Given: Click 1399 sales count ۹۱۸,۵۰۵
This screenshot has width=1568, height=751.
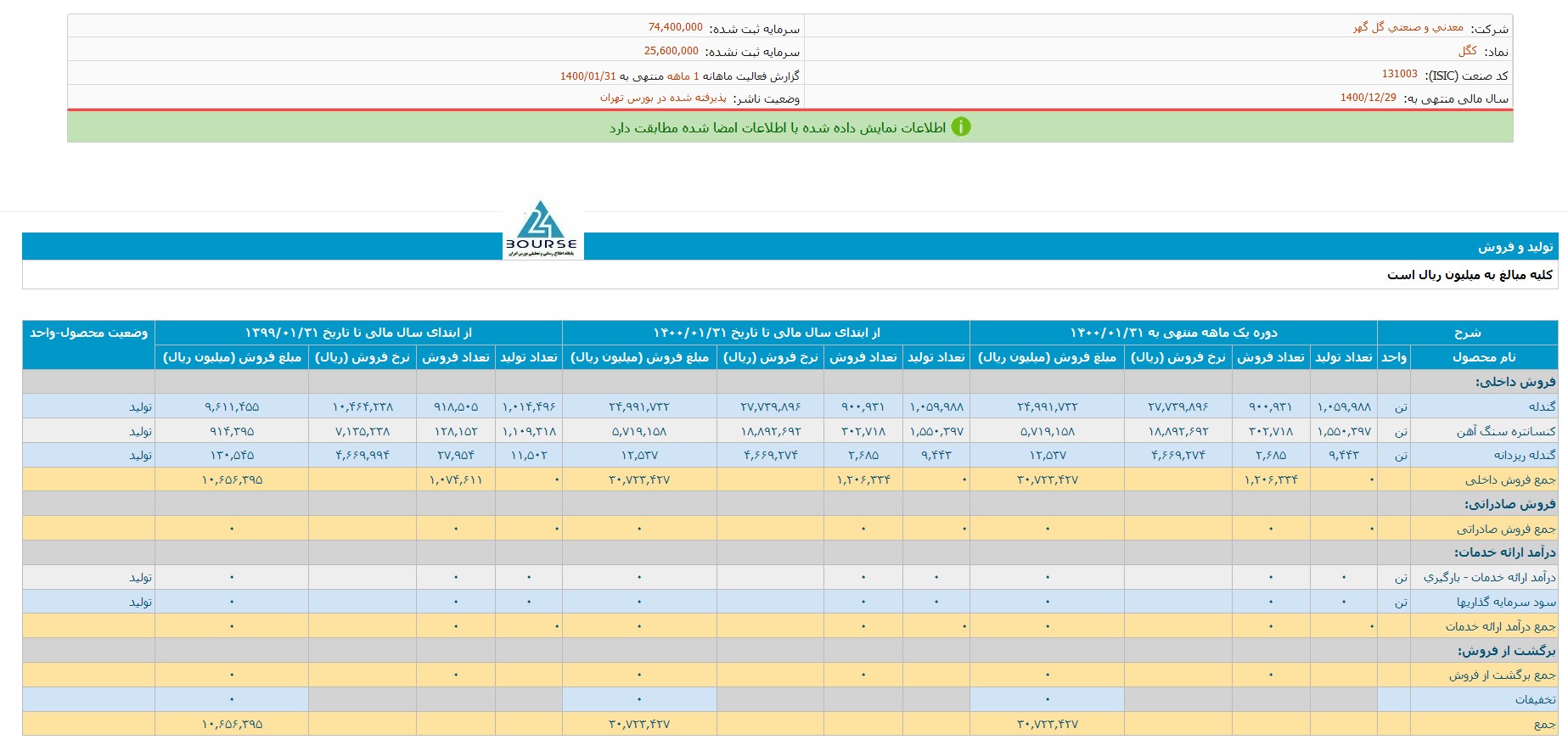Looking at the screenshot, I should pos(455,407).
